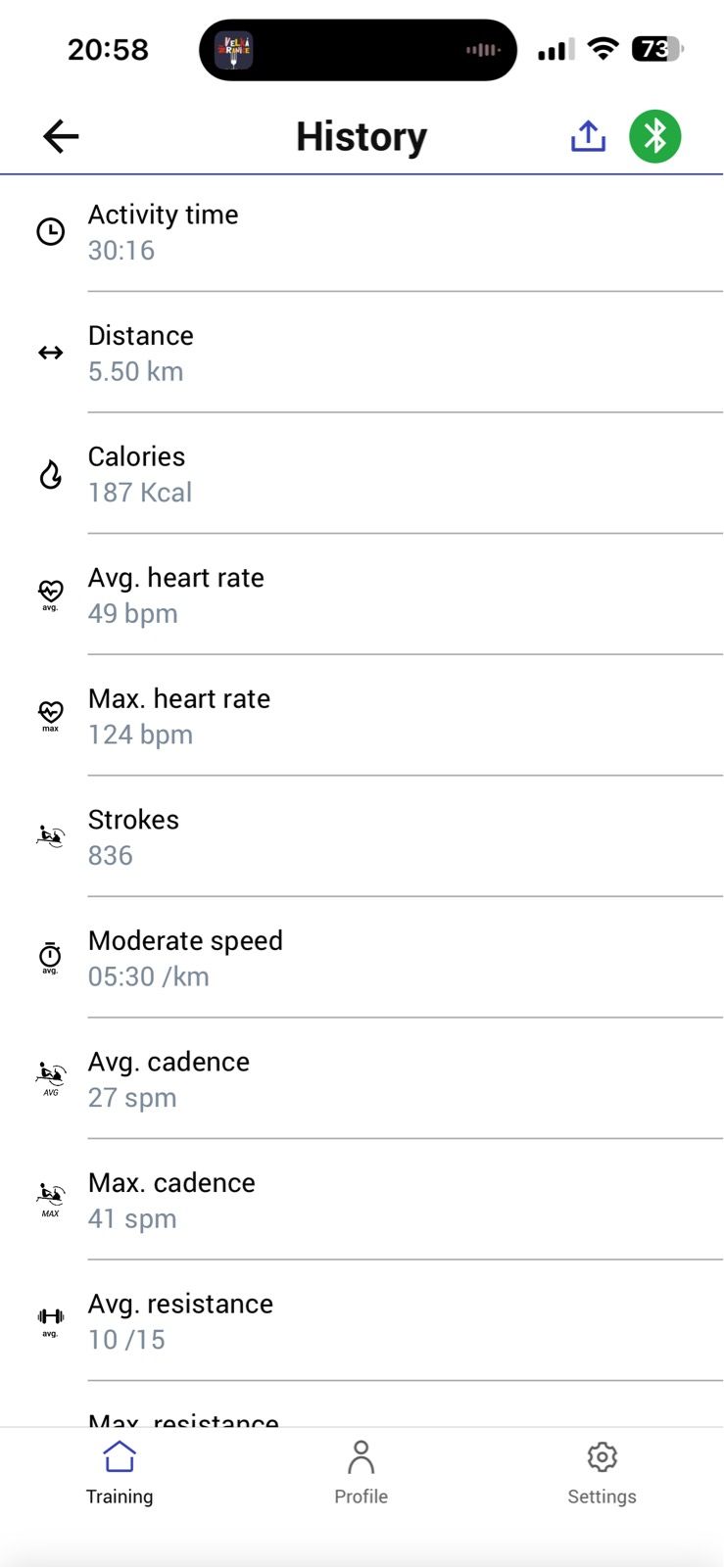The image size is (724, 1568).
Task: Click the Activity time clock icon
Action: [x=51, y=232]
